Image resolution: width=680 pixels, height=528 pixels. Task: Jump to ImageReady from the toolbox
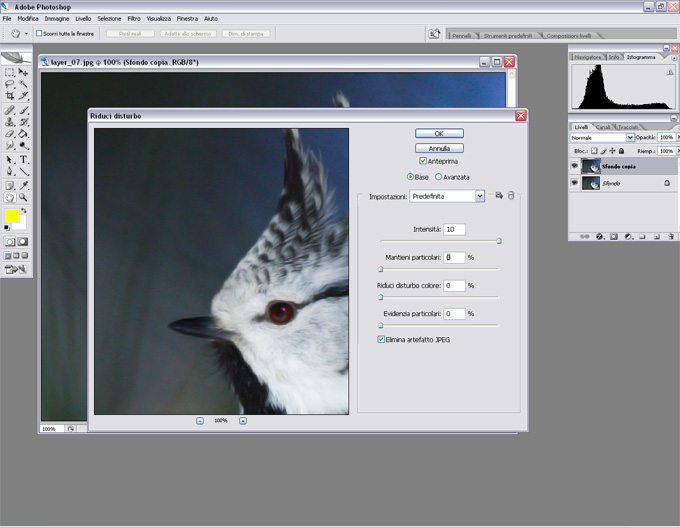tap(16, 269)
